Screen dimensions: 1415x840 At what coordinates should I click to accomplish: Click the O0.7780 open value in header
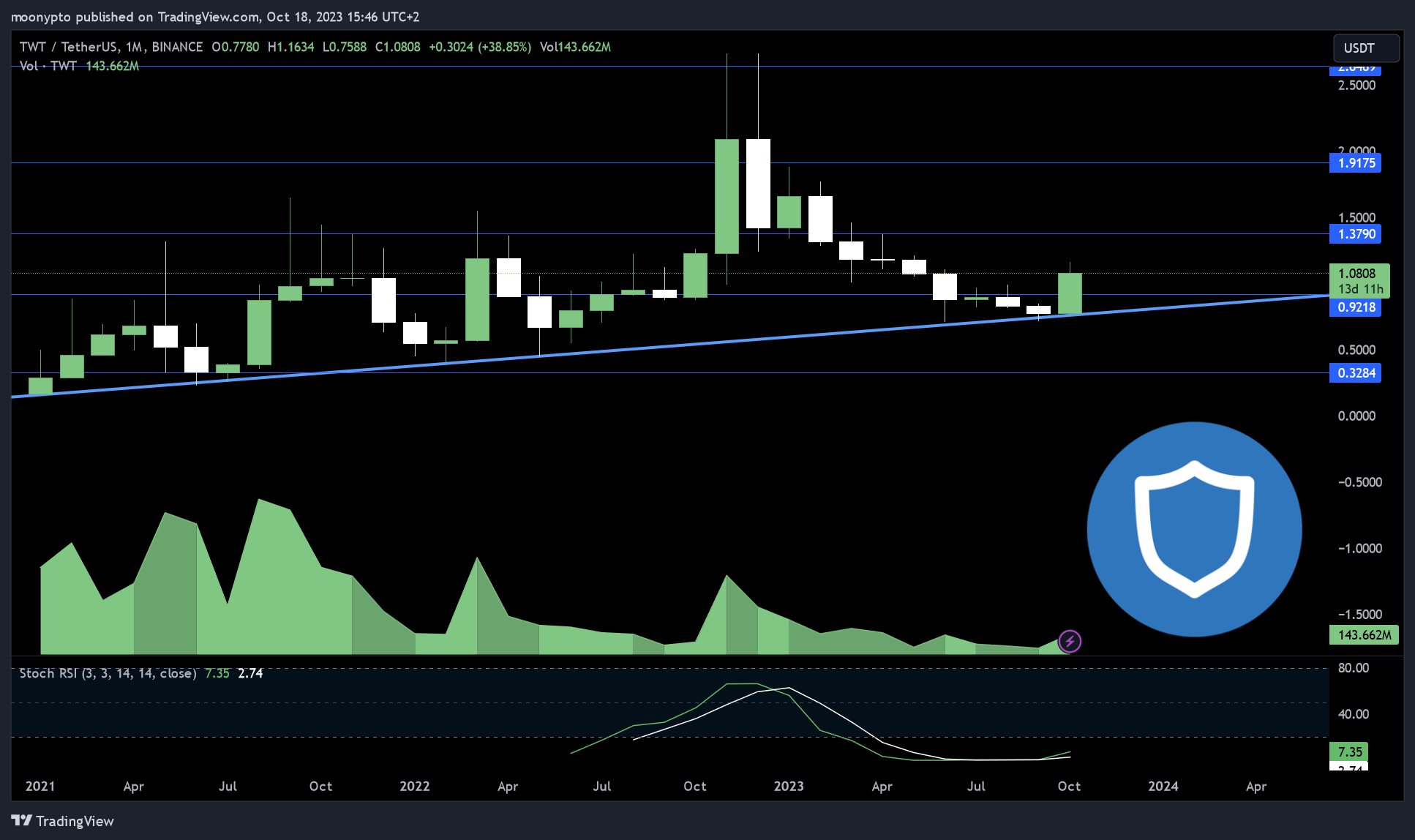[235, 47]
